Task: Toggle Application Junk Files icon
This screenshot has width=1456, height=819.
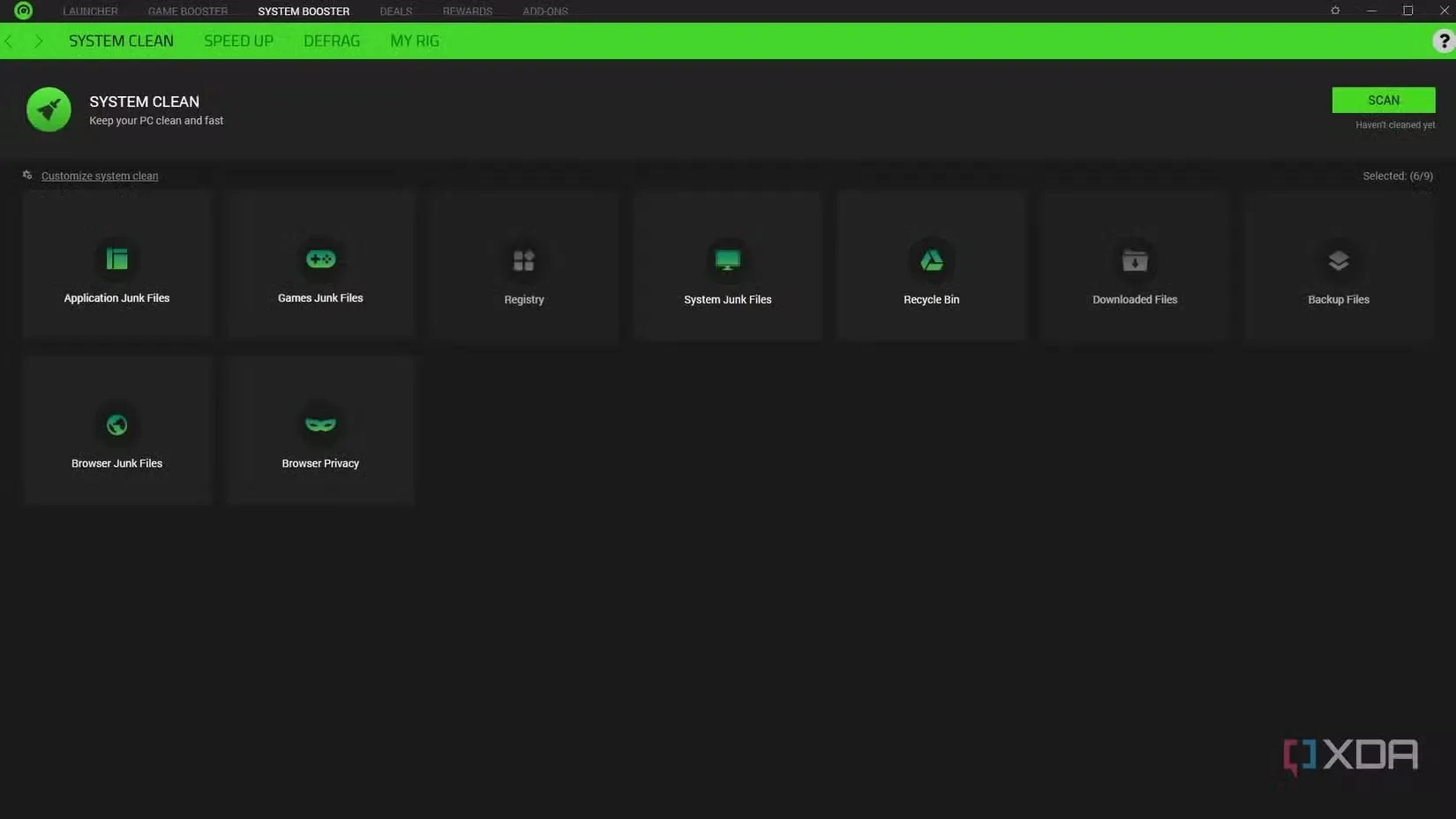Action: click(116, 259)
